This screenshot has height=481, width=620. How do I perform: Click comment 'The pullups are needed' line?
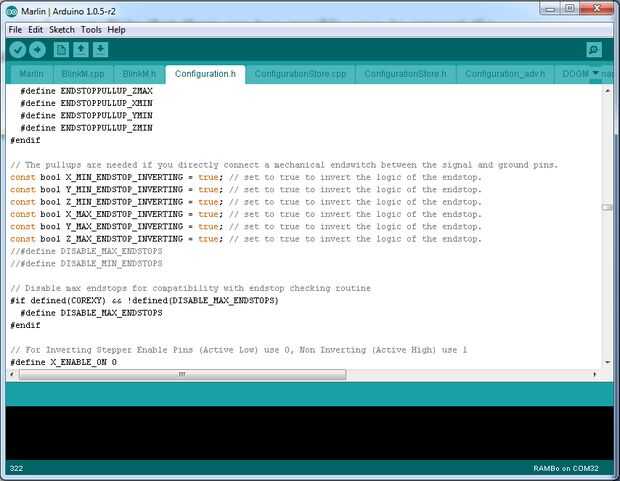[284, 165]
